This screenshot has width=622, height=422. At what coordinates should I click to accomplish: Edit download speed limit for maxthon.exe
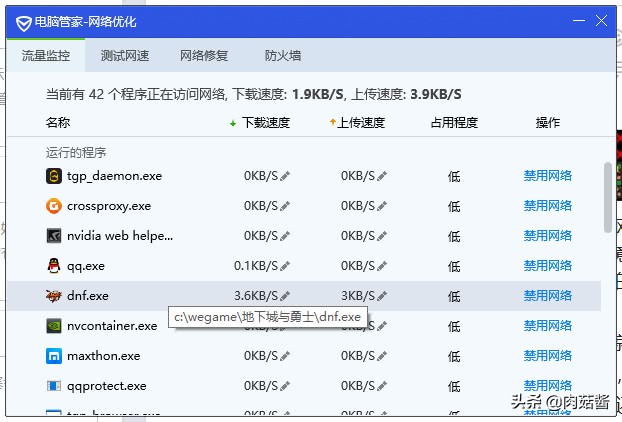[285, 356]
